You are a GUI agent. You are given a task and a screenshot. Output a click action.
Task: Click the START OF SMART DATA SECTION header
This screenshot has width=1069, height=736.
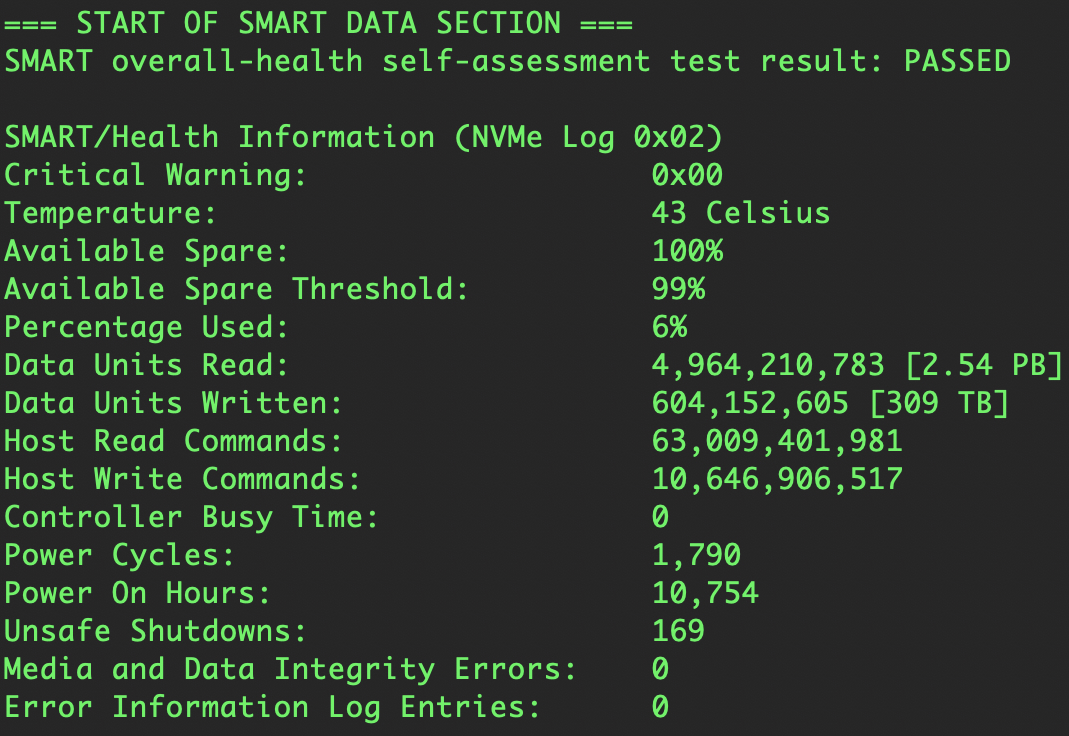tap(318, 23)
